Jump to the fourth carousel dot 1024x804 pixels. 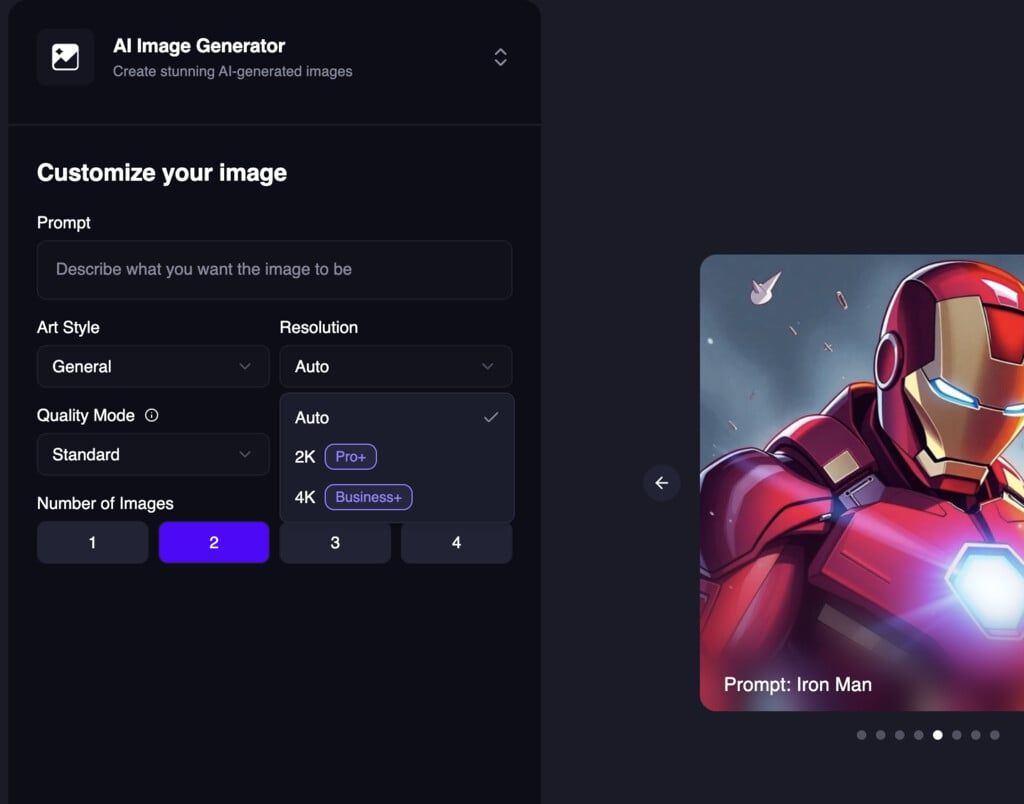click(x=918, y=735)
